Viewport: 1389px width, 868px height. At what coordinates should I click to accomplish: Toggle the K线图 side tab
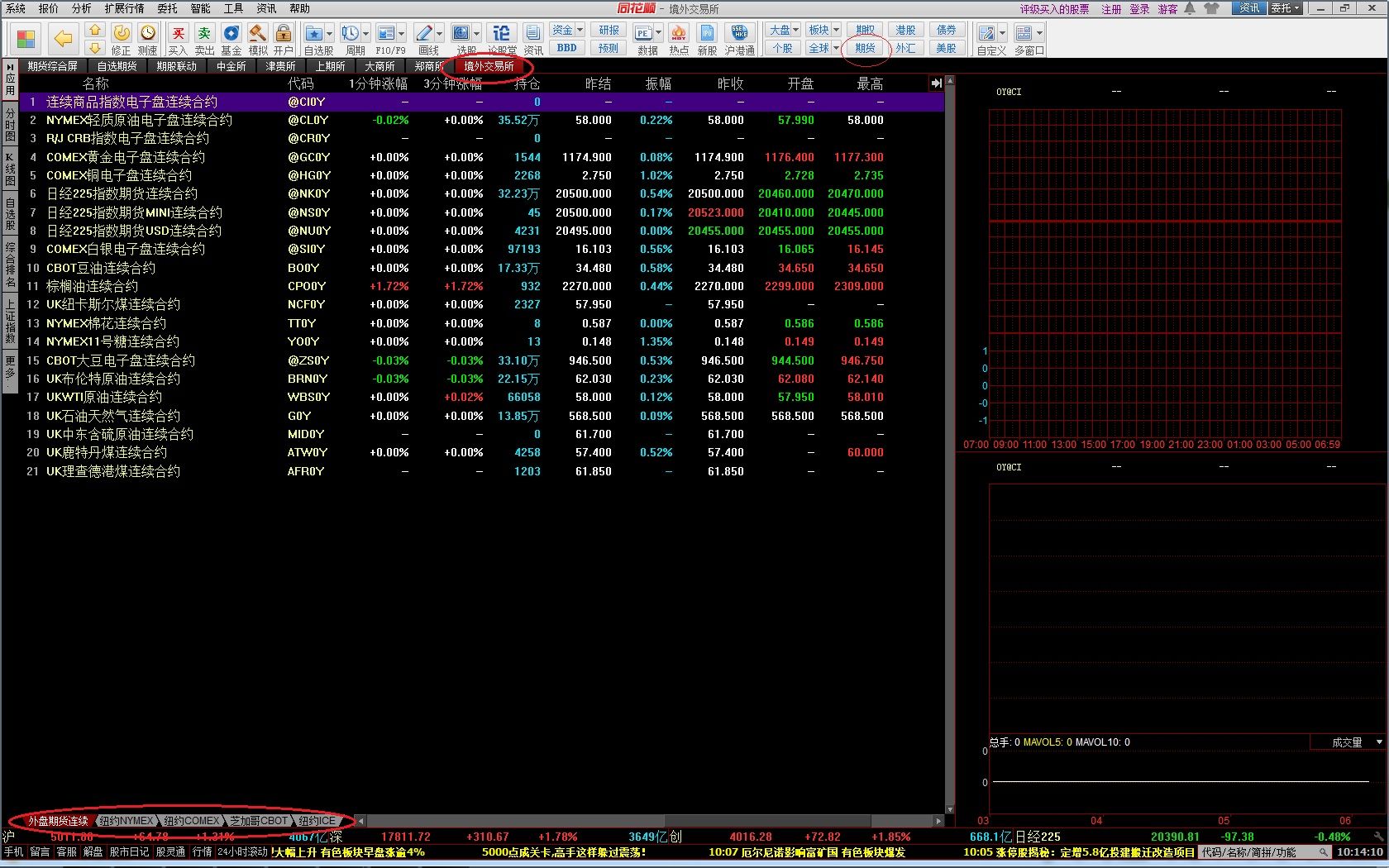10,169
